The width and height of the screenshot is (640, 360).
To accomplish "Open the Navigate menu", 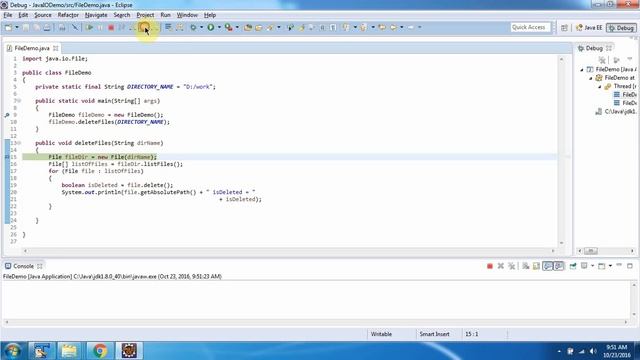I will pos(96,15).
